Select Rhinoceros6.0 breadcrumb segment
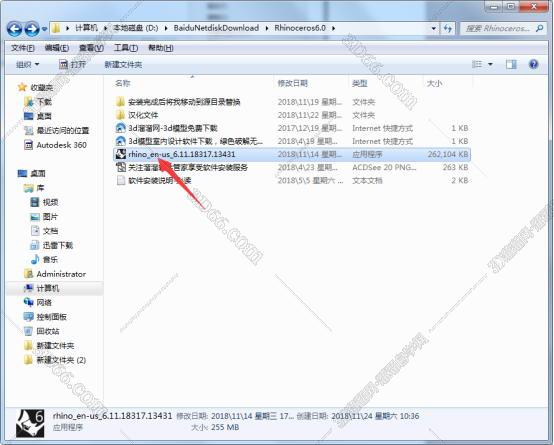 [x=300, y=28]
